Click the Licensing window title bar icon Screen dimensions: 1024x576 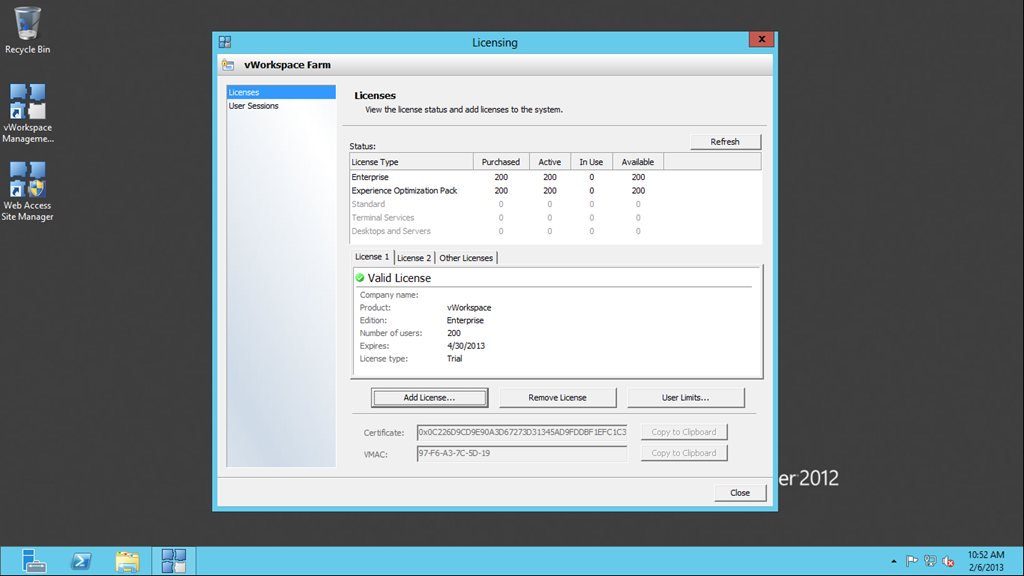225,42
